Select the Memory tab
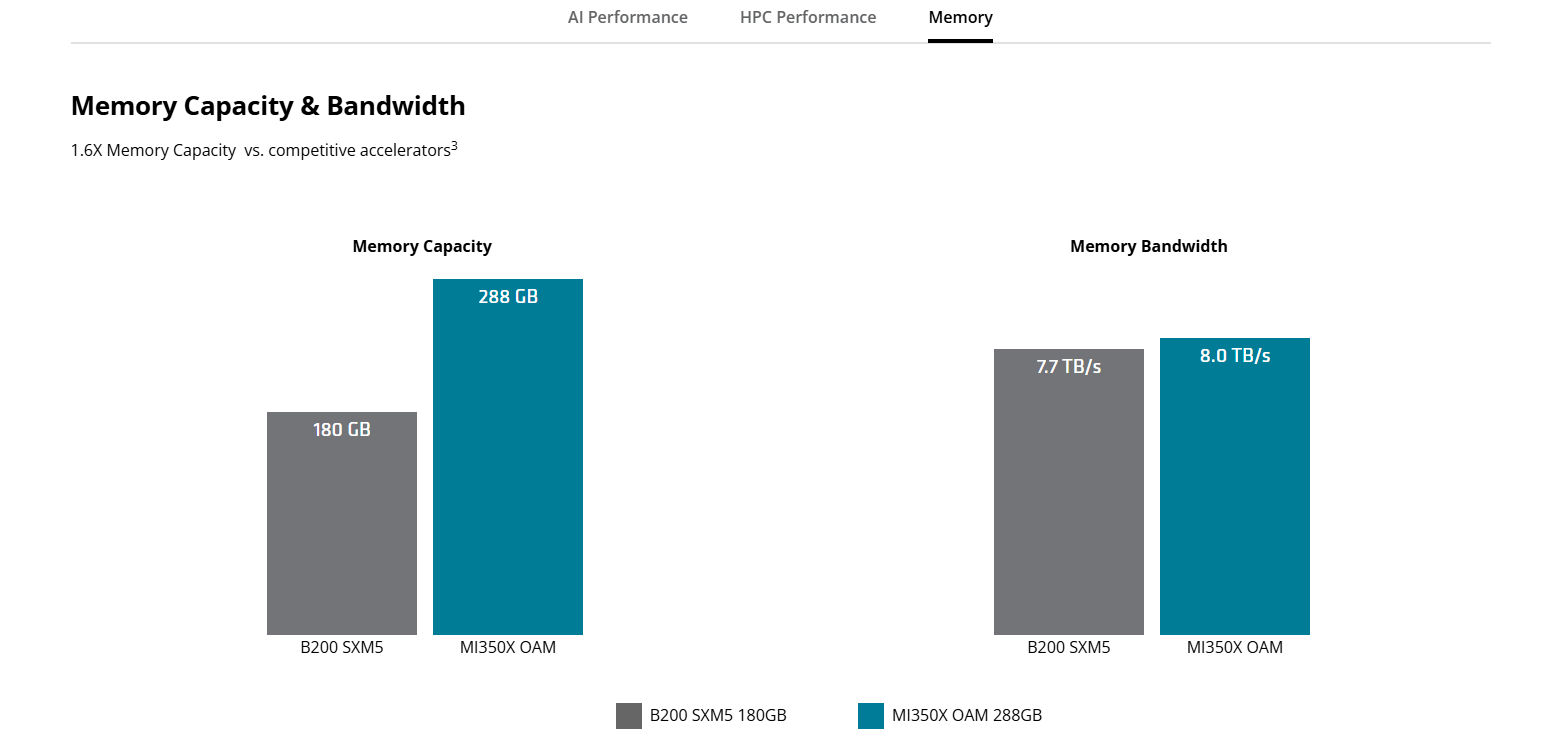The image size is (1560, 750). pyautogui.click(x=960, y=17)
